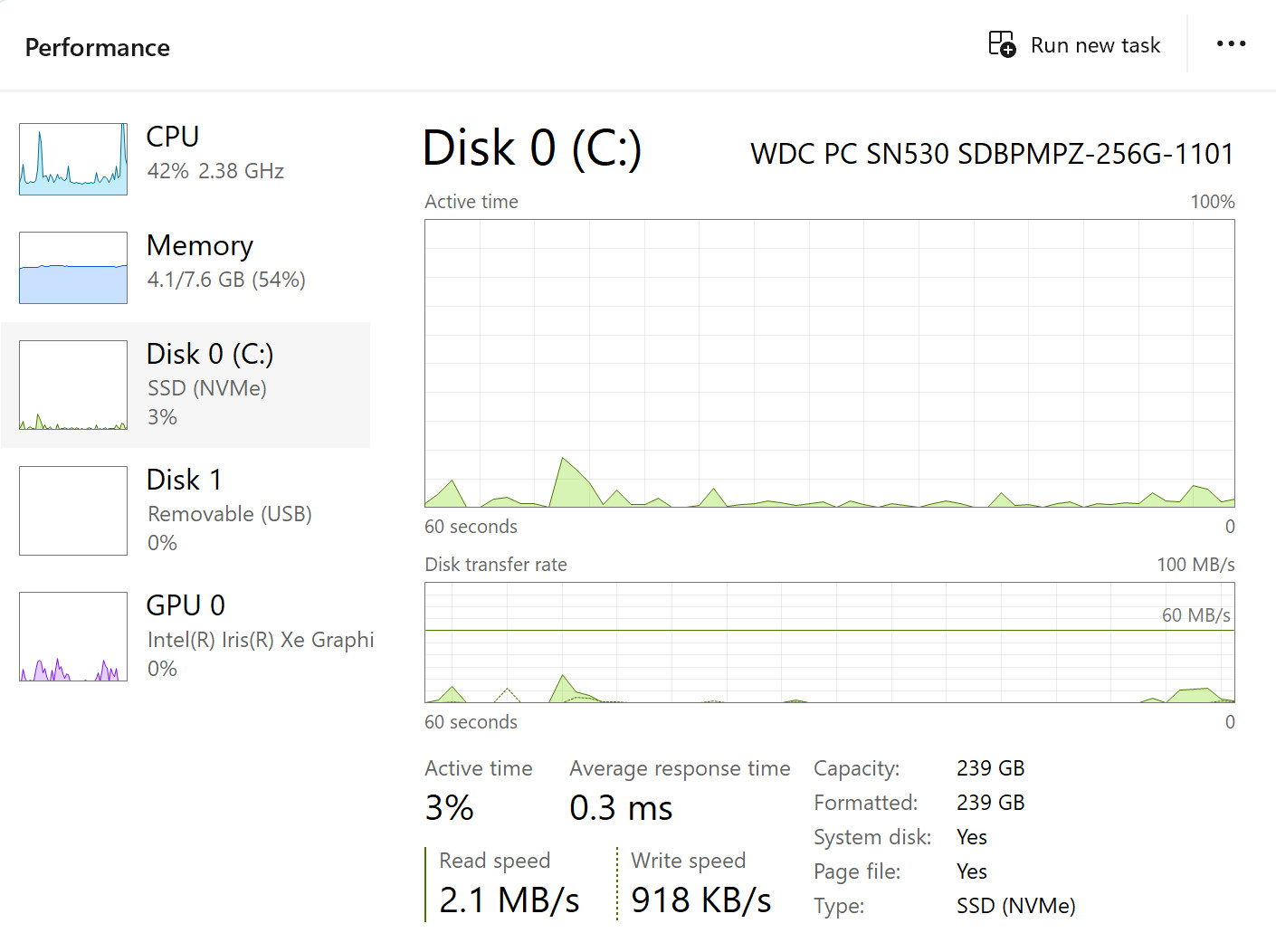
Task: Click the Performance page heading
Action: (x=98, y=47)
